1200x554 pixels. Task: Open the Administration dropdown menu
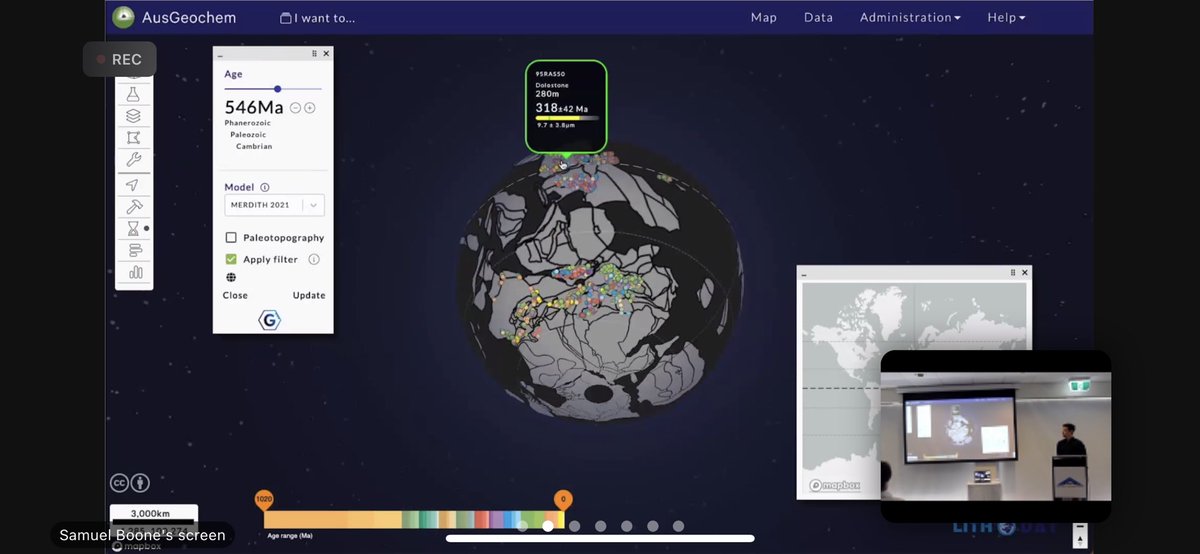click(910, 17)
